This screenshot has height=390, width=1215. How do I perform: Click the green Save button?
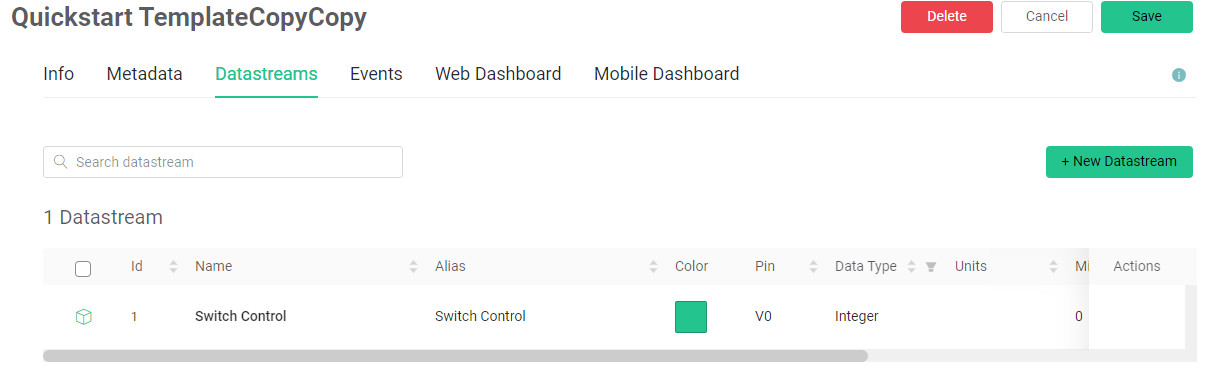[x=1147, y=17]
